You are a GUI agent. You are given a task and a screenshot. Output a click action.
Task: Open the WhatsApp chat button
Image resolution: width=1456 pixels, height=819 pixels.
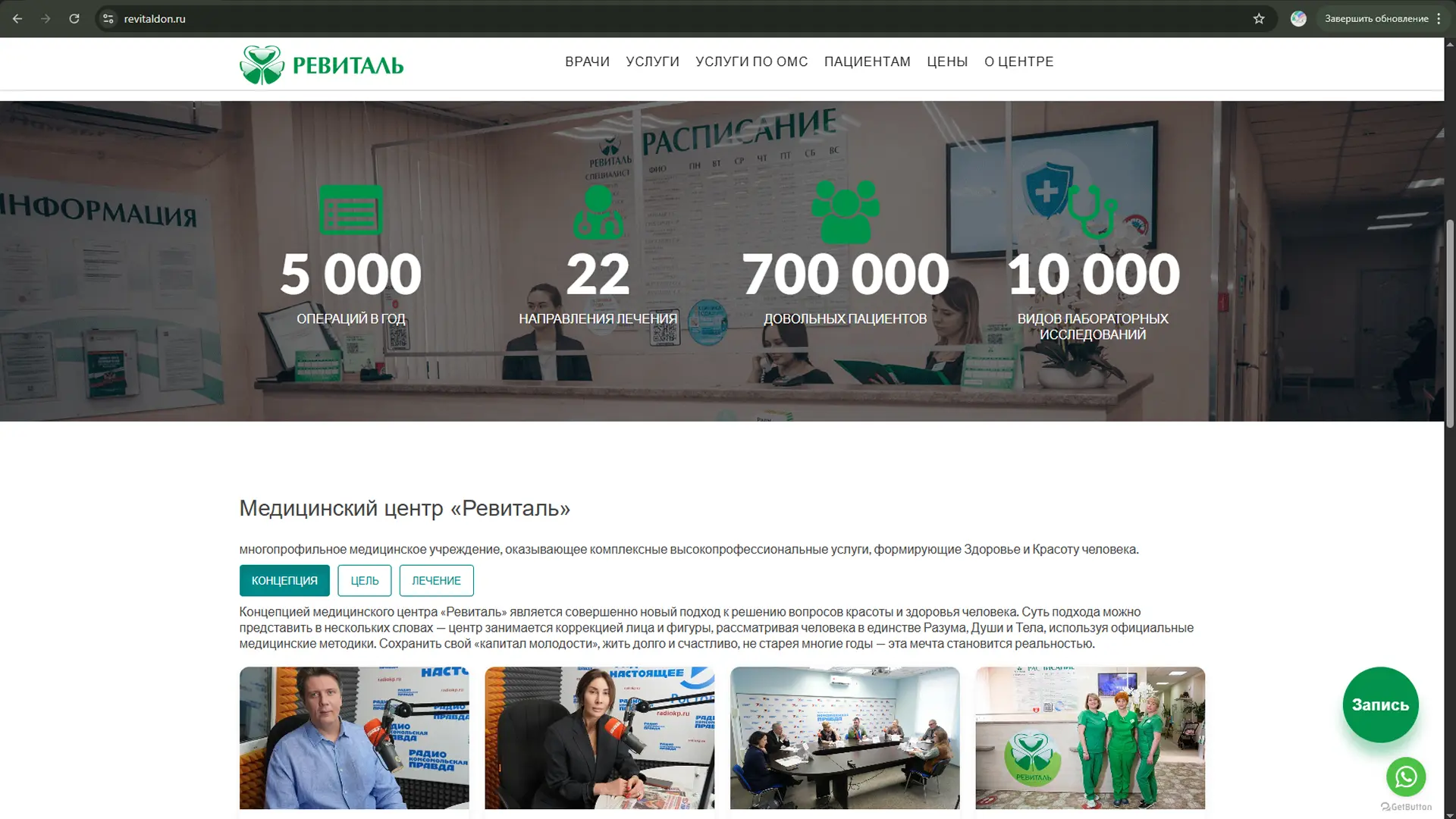[1406, 777]
